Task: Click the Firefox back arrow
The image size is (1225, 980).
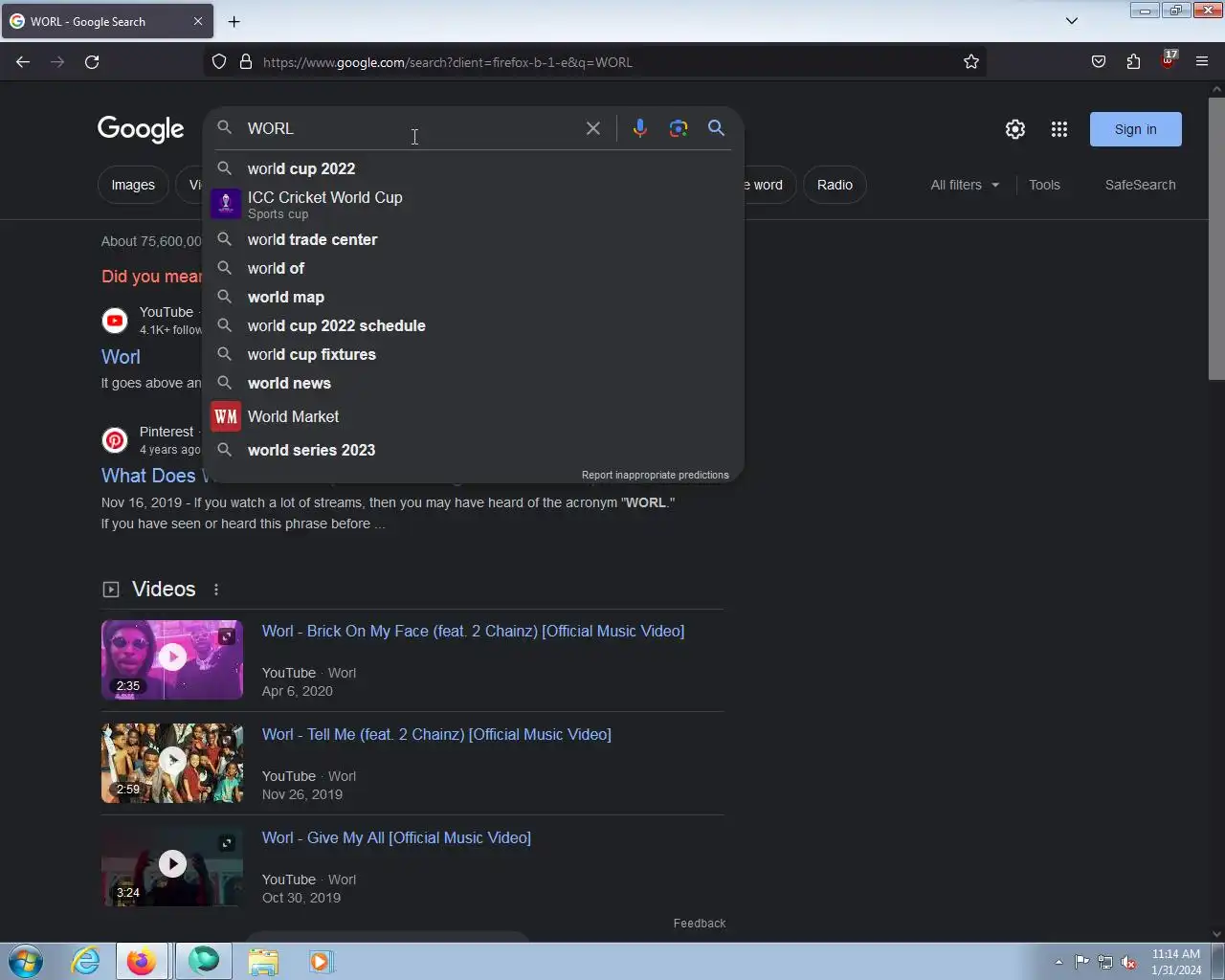Action: coord(23,62)
